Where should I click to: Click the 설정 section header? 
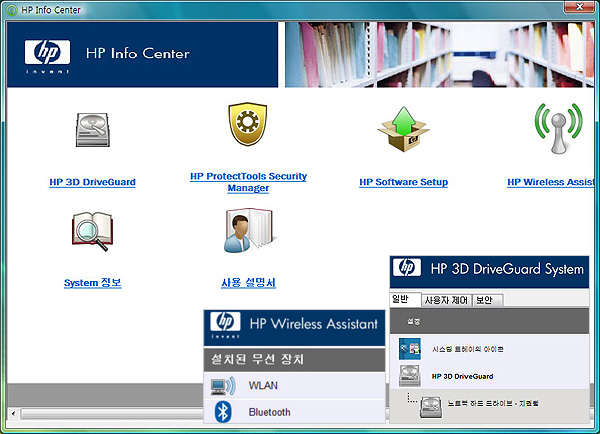tap(489, 321)
